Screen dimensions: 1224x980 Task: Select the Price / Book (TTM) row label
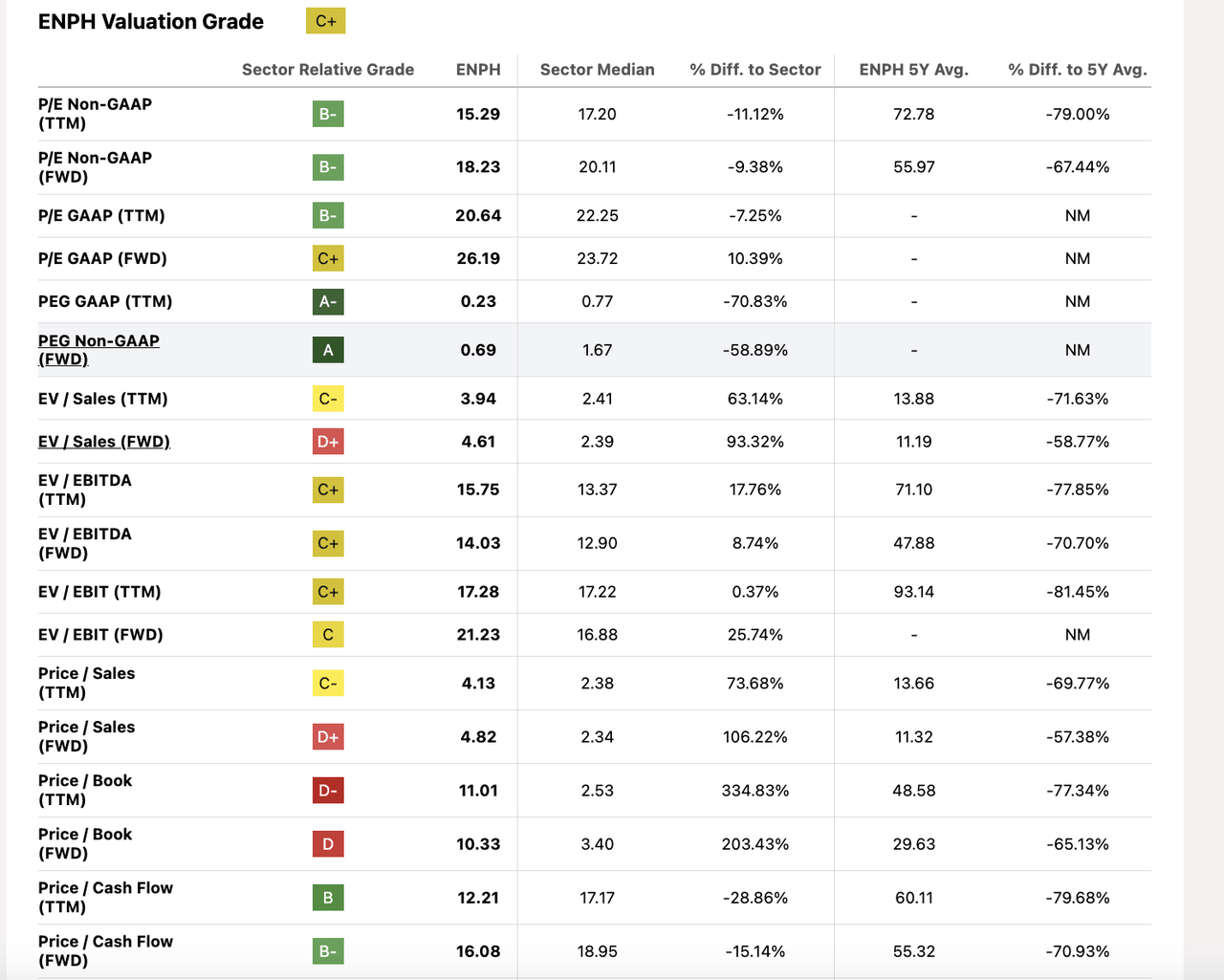tap(85, 791)
